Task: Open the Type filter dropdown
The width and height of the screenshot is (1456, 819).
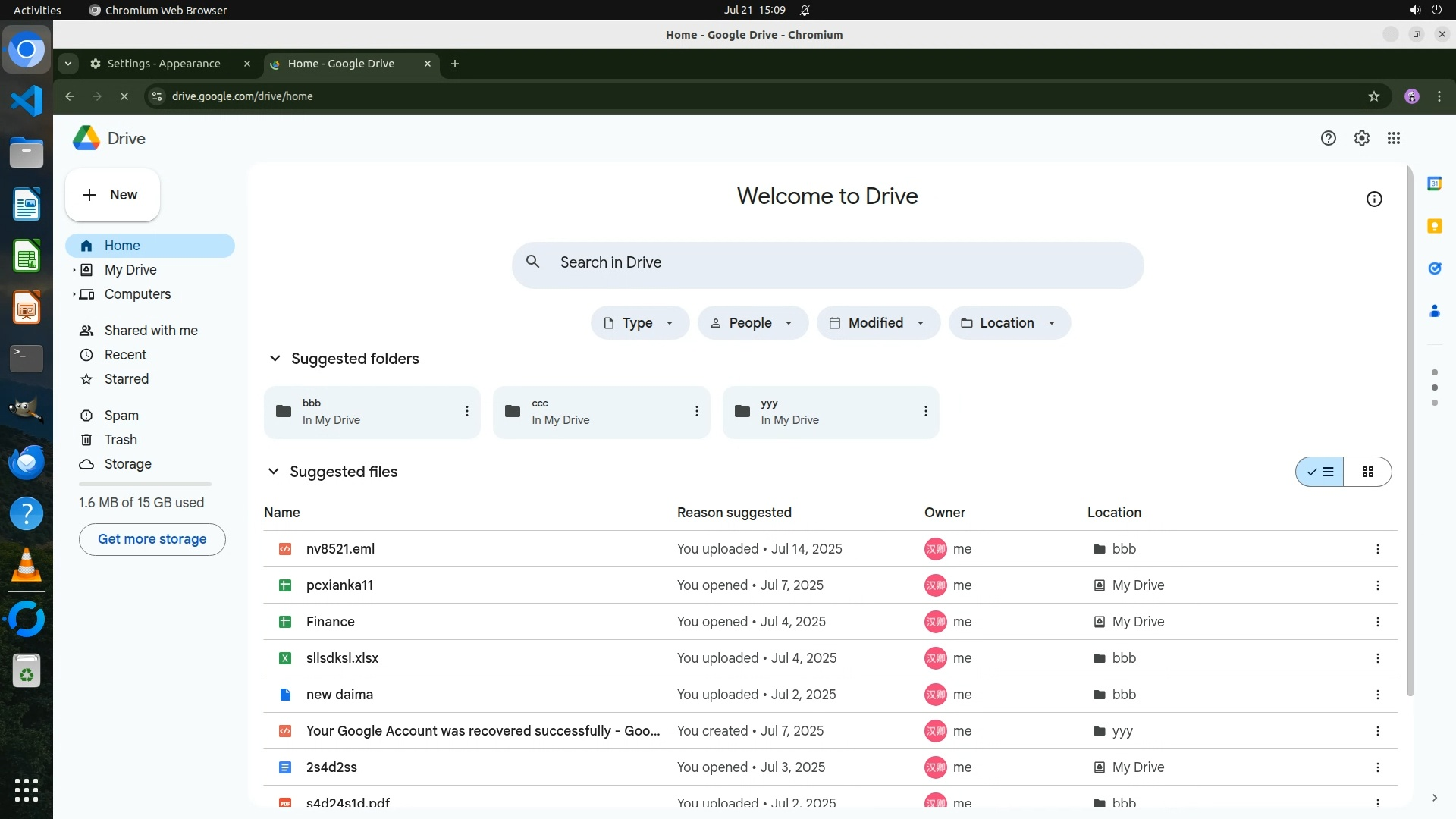Action: [x=639, y=323]
